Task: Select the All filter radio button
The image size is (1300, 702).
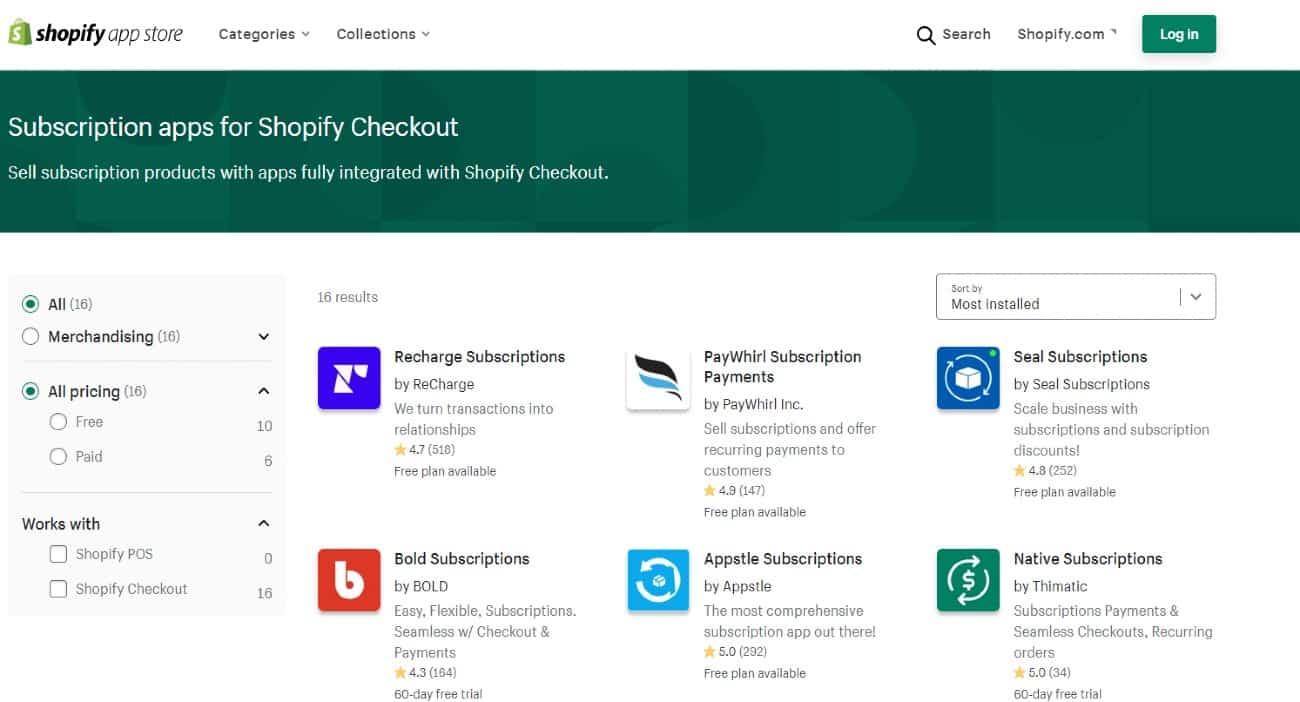Action: click(x=31, y=304)
